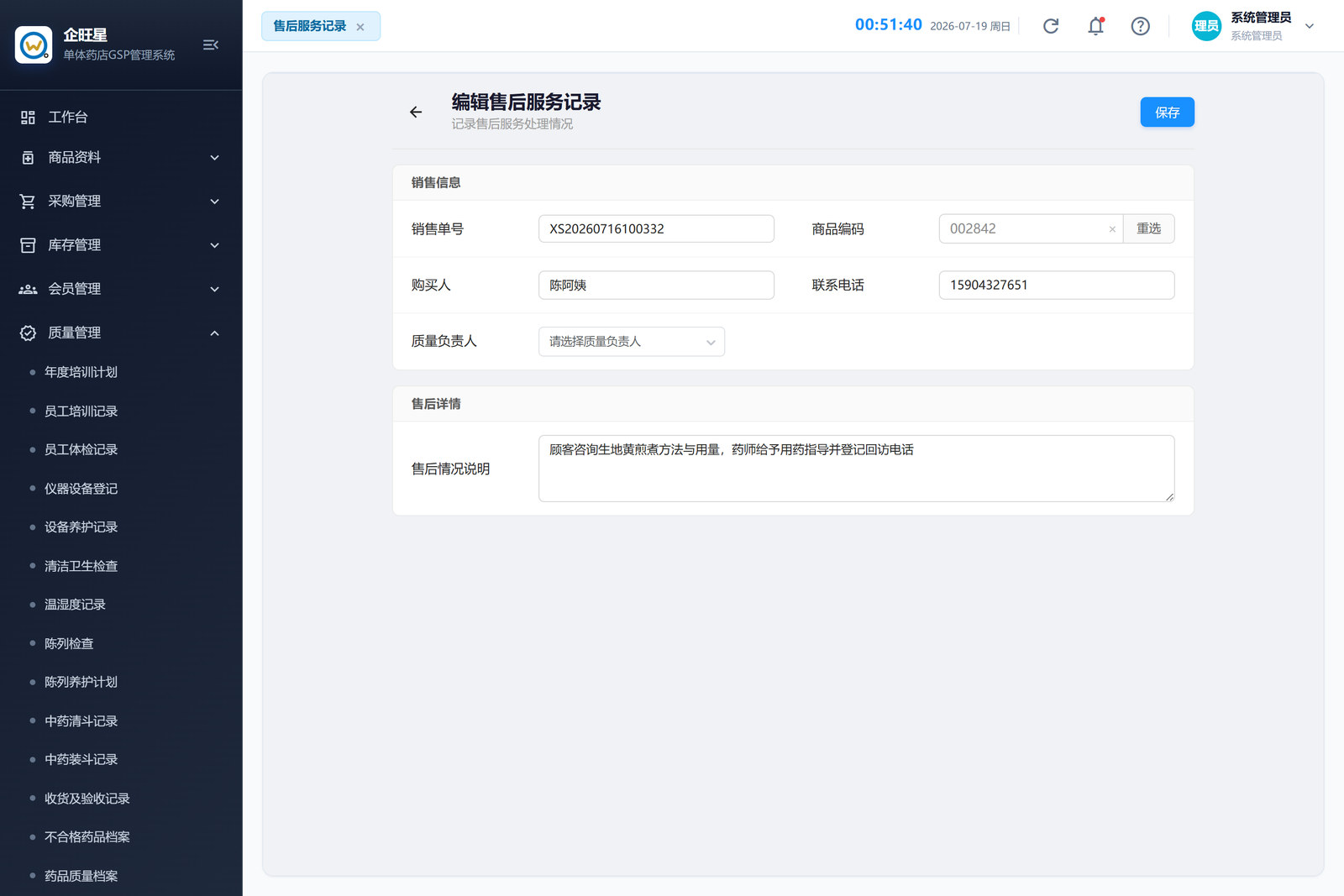Open 不合格药品档案 menu item
Screen dimensions: 1344x896
click(x=87, y=837)
